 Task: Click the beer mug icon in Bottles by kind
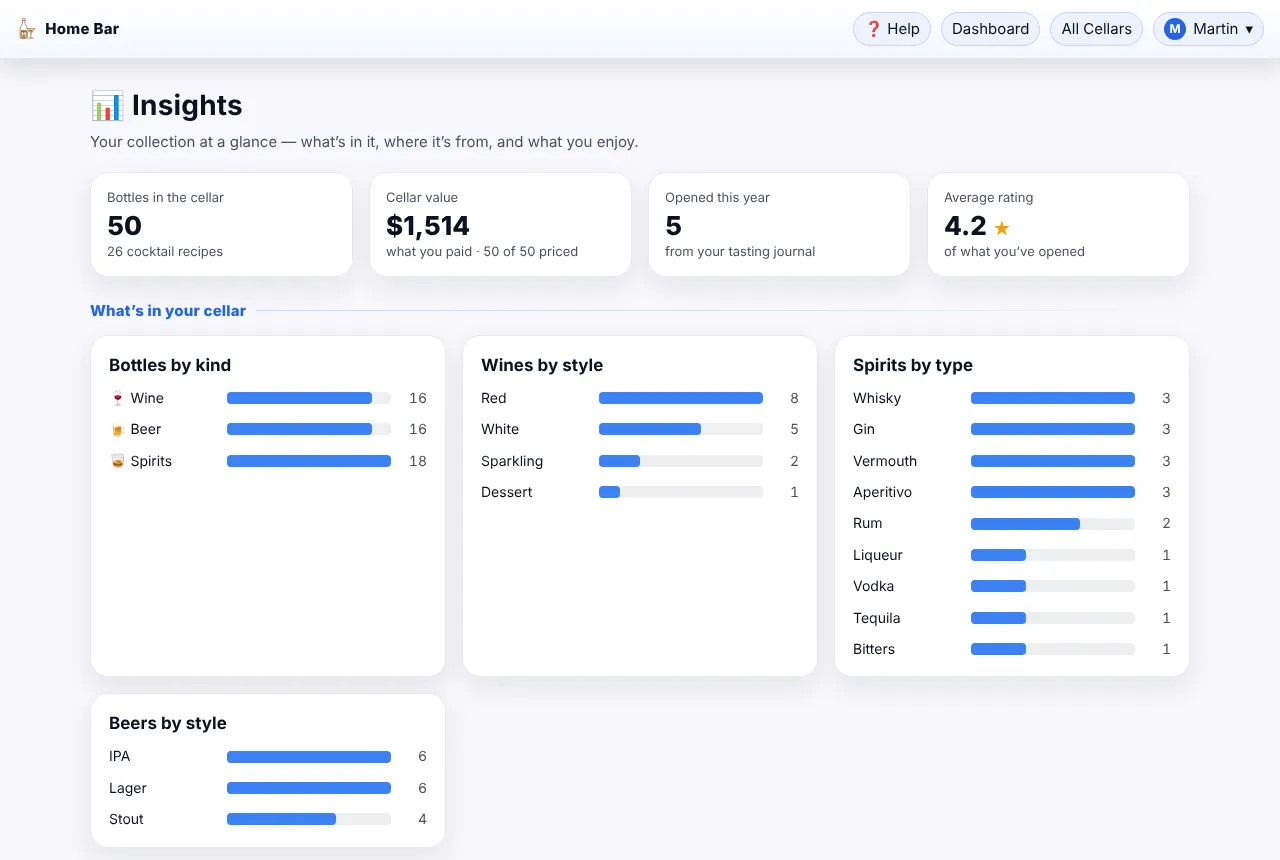click(118, 429)
